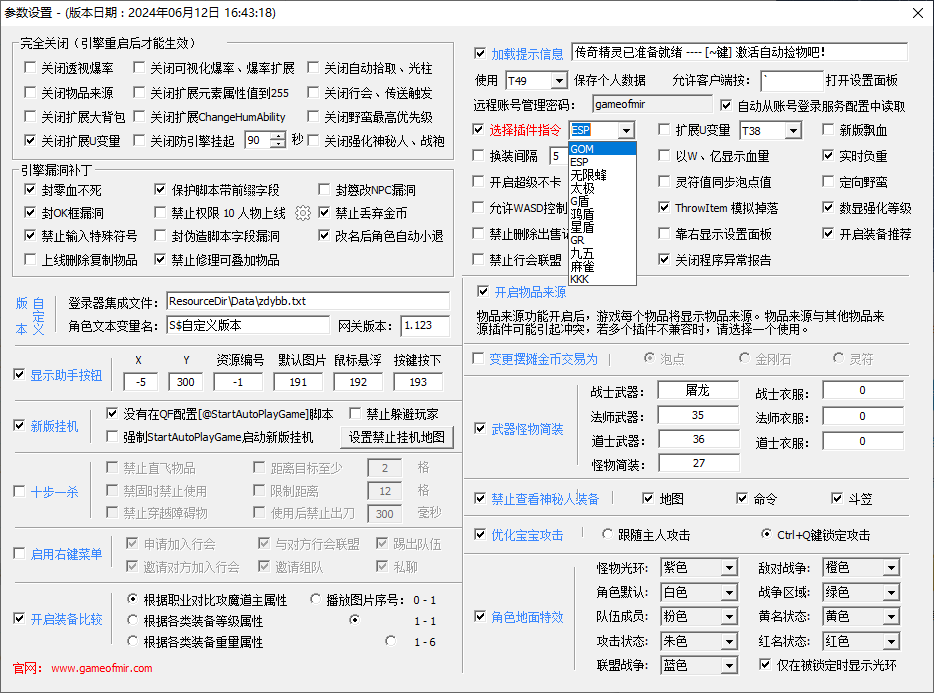Choose 九五 in the dropdown list
The height and width of the screenshot is (693, 934).
tap(602, 253)
